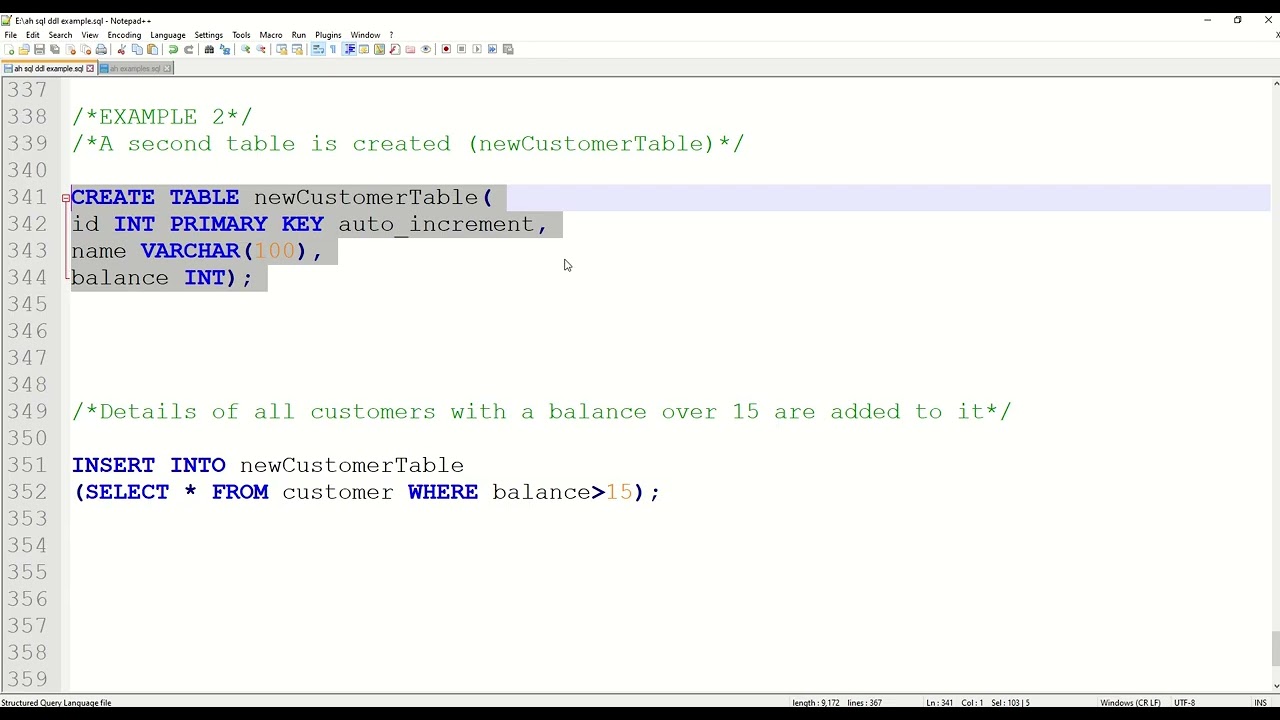Click 'length : 9,172' in status bar
1280x720 pixels.
[x=815, y=703]
